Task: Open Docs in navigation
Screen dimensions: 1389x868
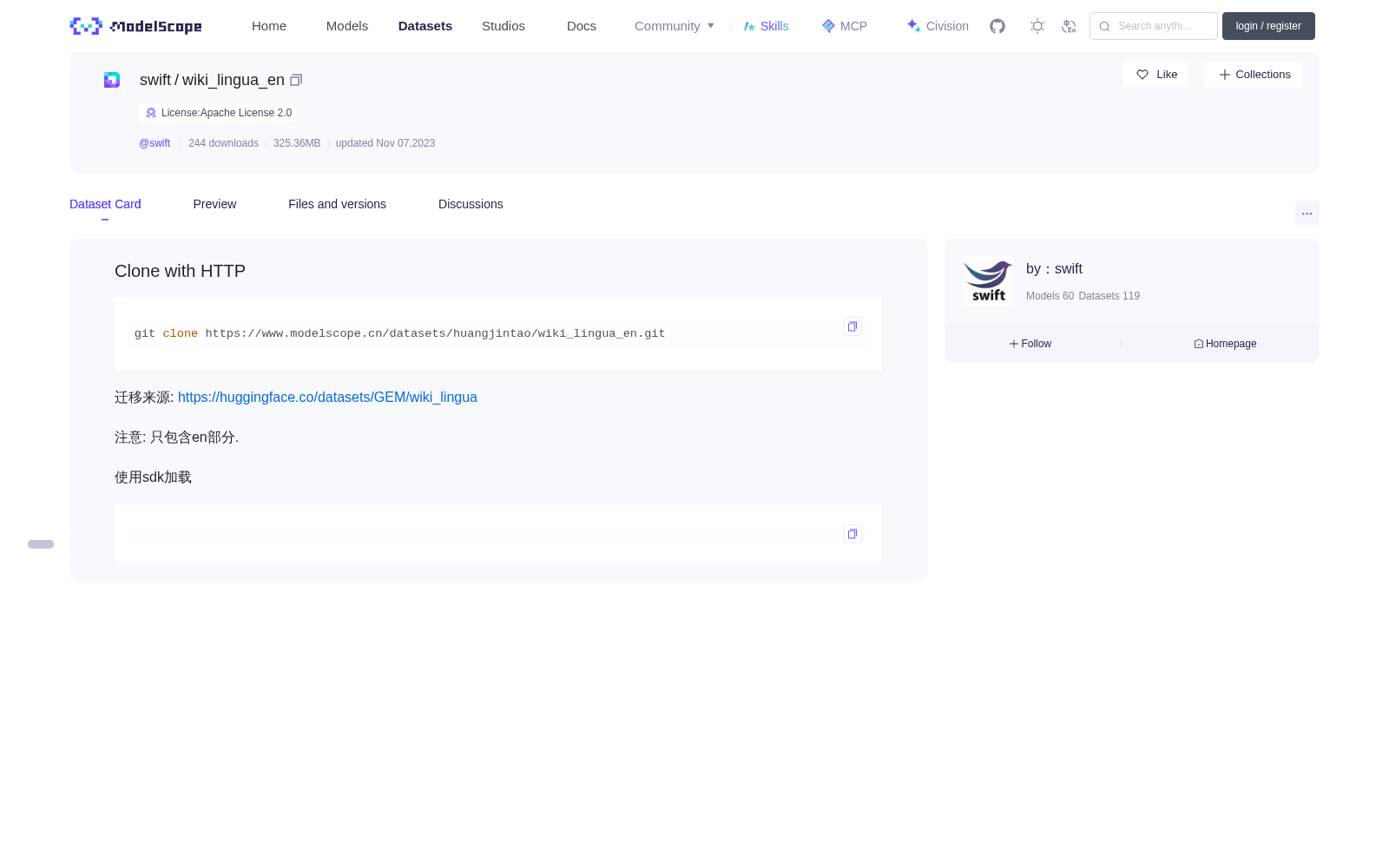Action: 582,26
